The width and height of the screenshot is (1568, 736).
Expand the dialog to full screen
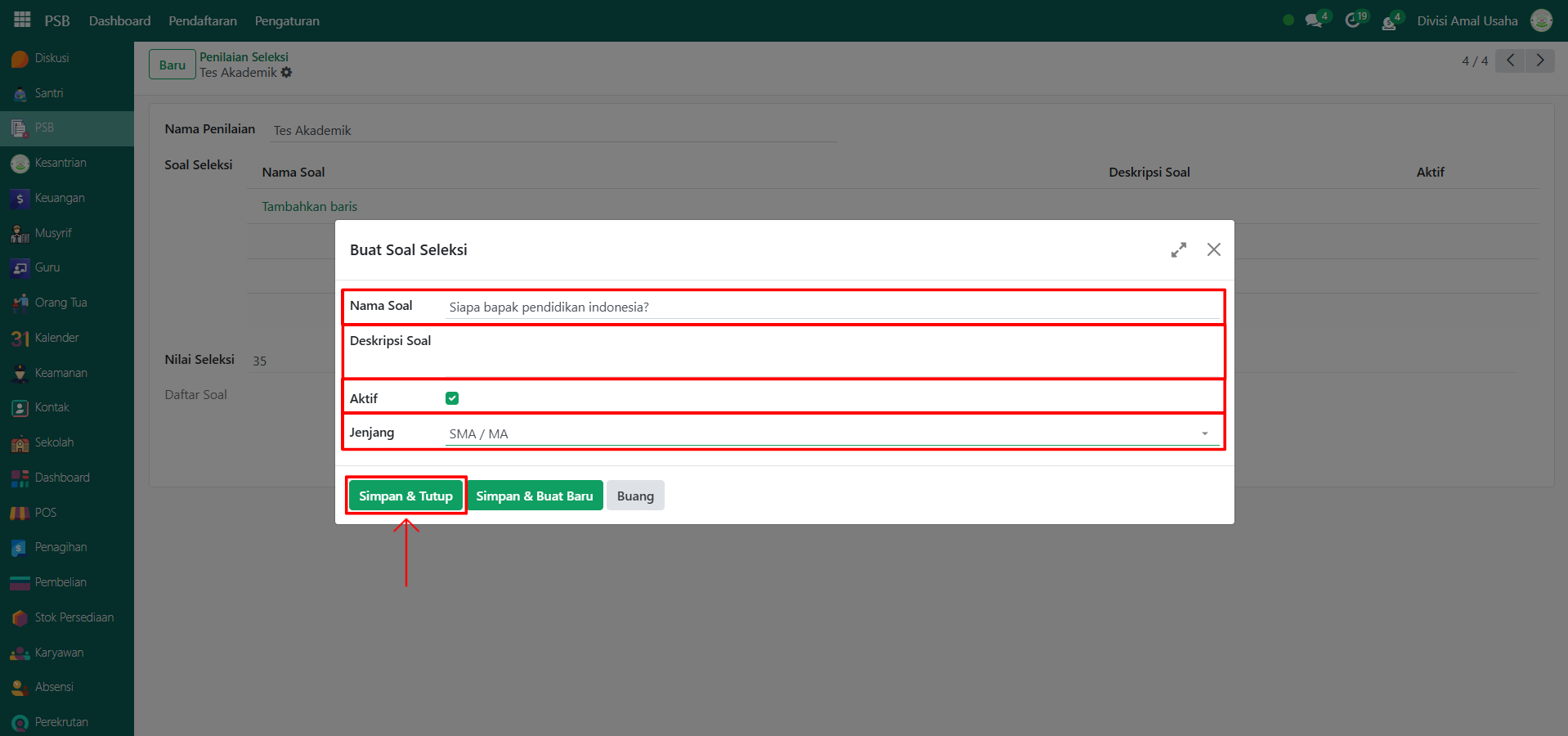1178,250
